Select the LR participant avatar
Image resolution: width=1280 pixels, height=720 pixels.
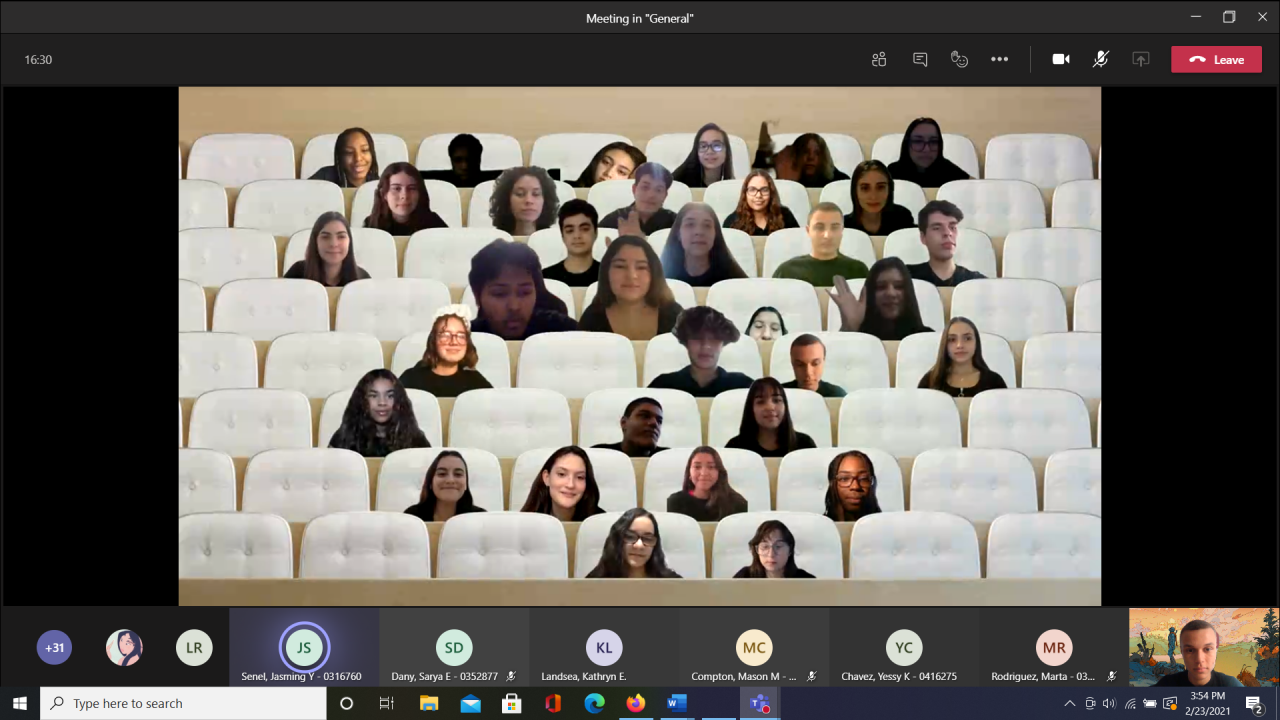click(194, 647)
